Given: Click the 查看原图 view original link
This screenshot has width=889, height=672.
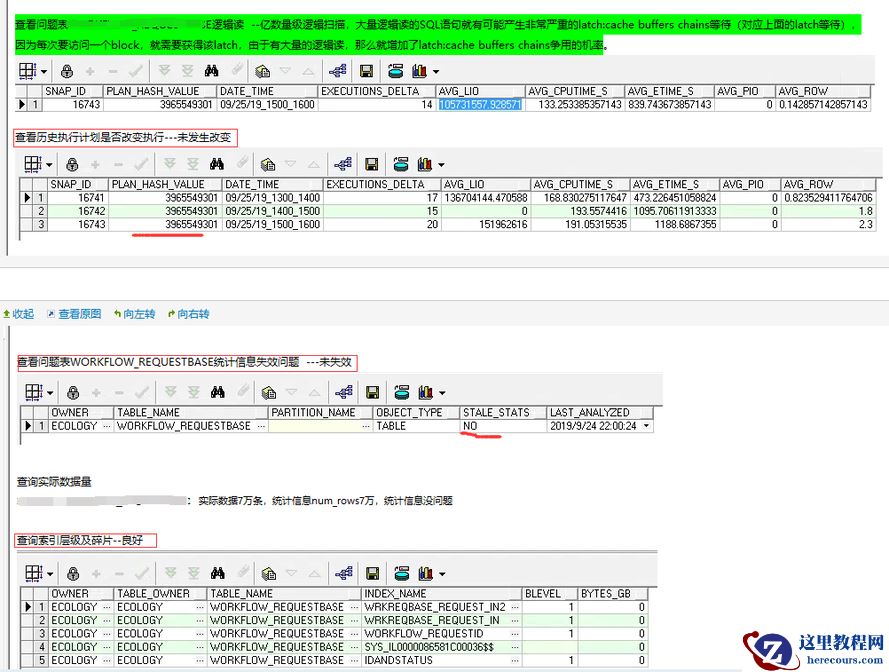Looking at the screenshot, I should 75,314.
